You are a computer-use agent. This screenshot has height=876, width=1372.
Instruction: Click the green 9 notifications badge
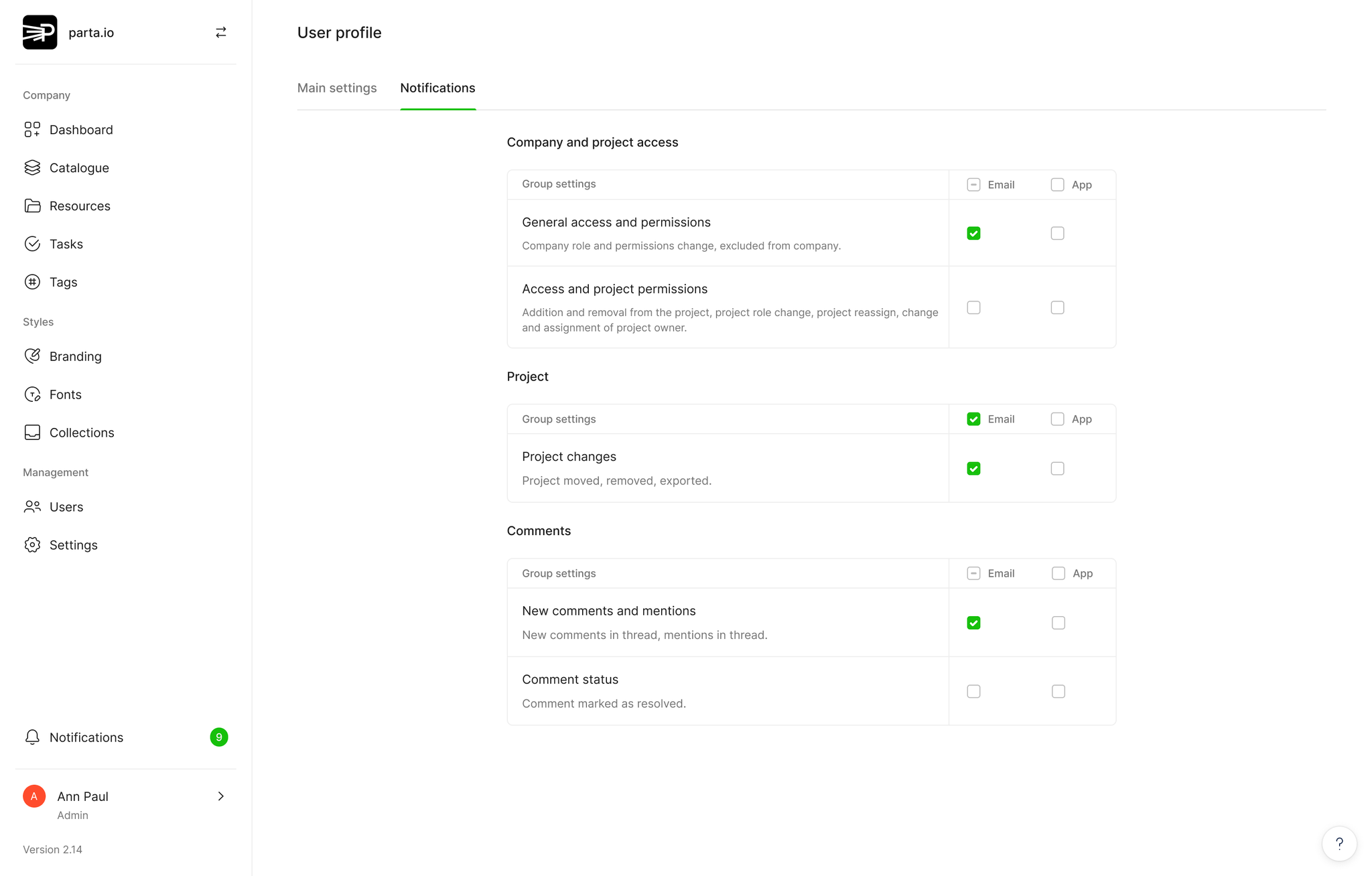tap(219, 737)
